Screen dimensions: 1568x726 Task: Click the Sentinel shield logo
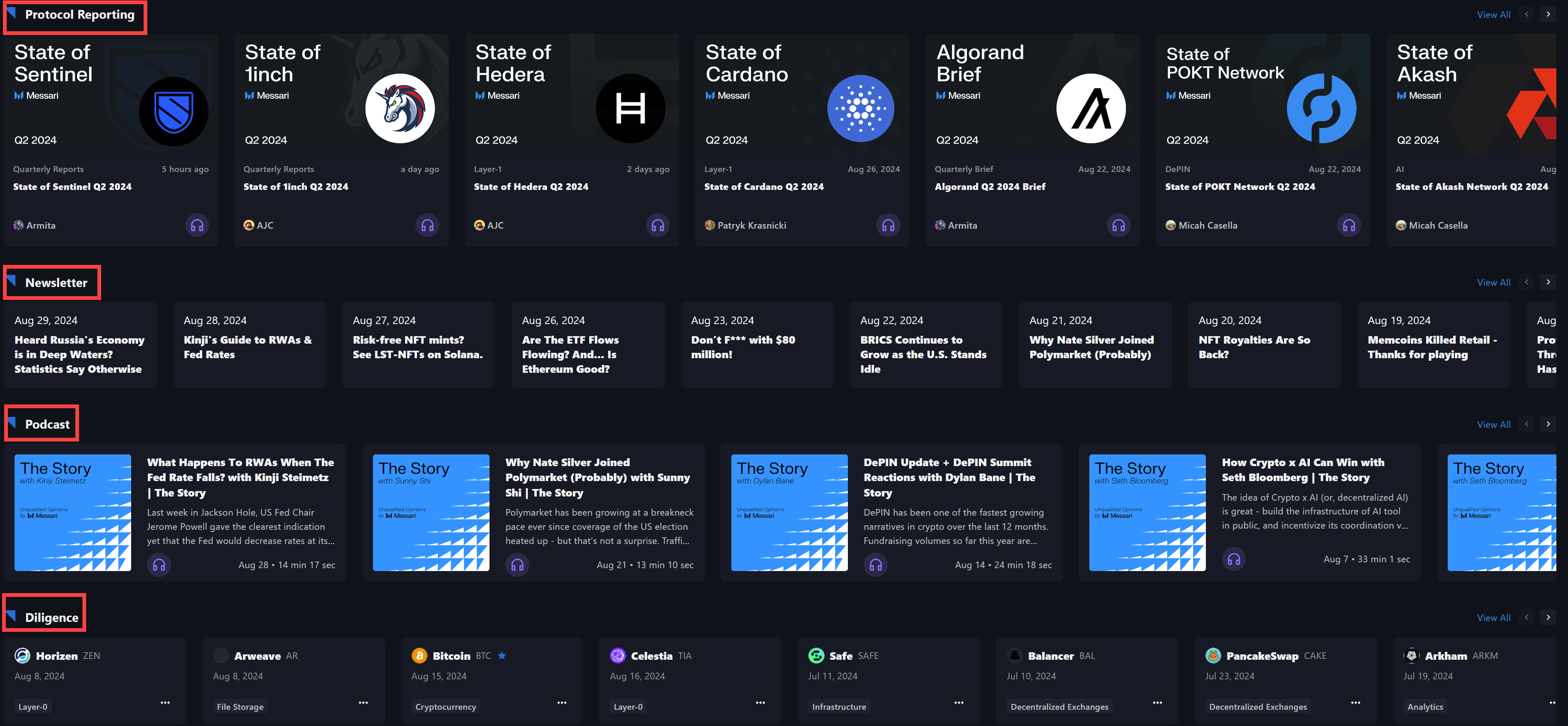pyautogui.click(x=174, y=112)
